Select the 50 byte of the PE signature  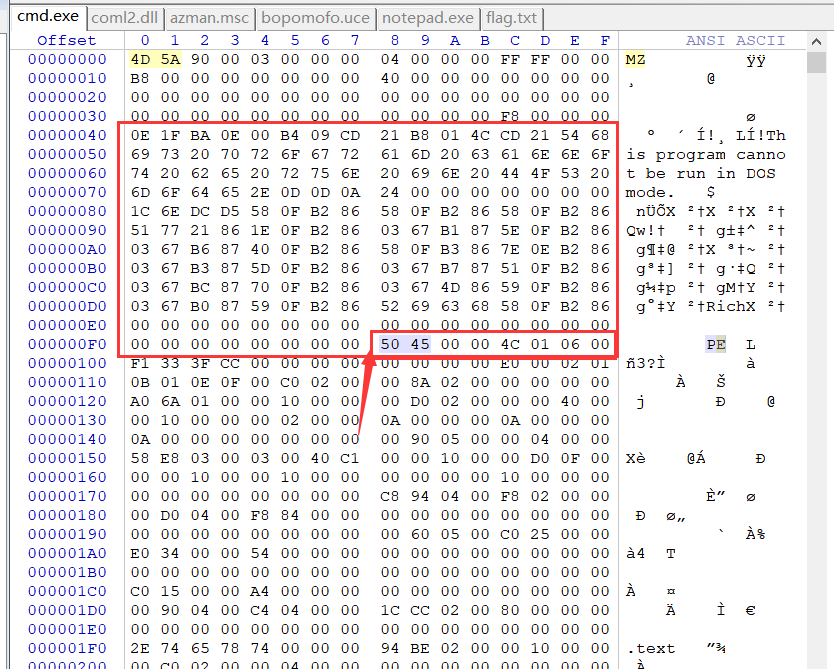(390, 344)
